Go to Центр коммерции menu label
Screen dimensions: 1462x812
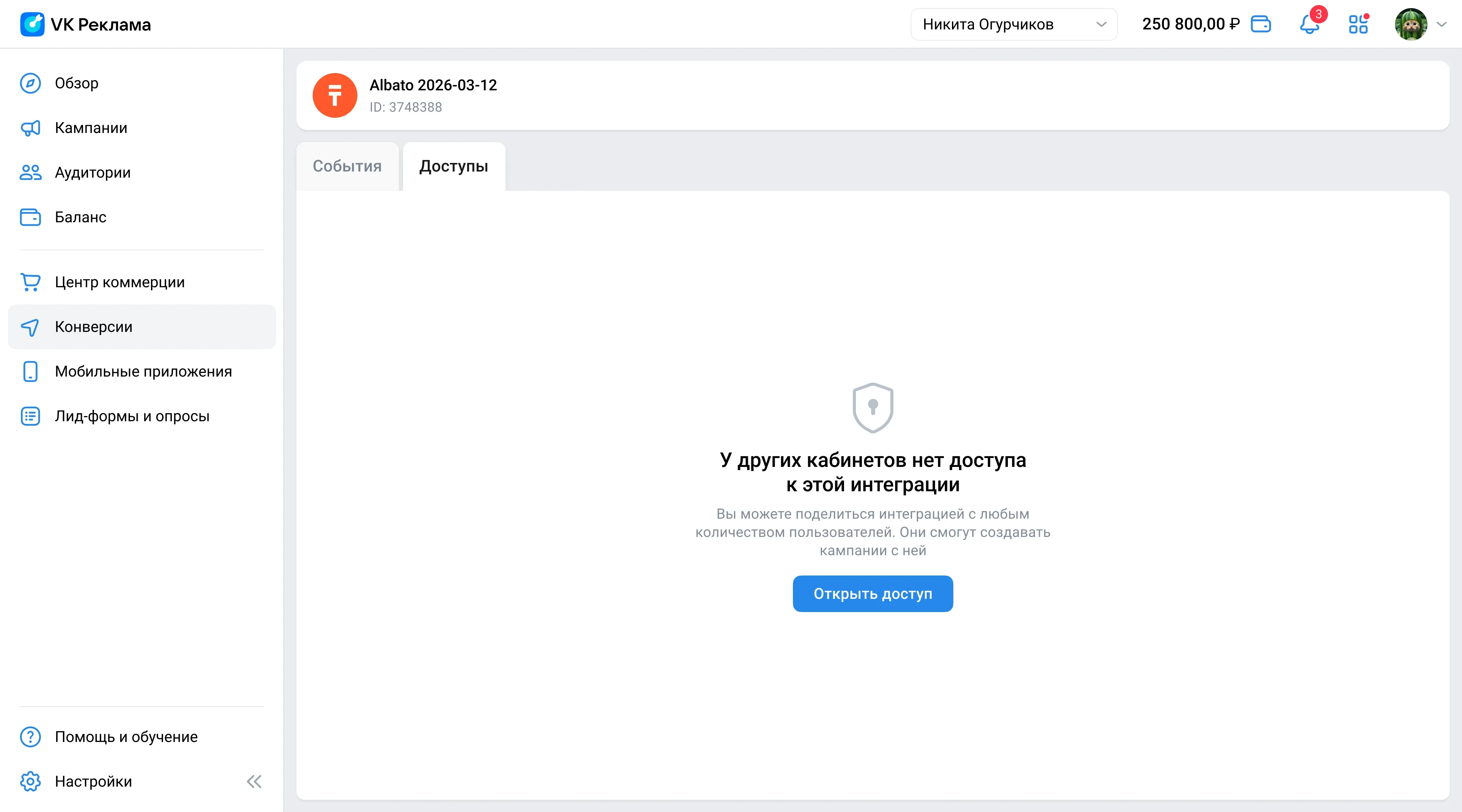tap(120, 282)
